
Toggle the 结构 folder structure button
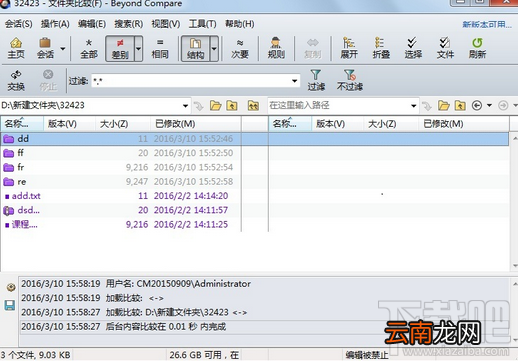coord(195,49)
